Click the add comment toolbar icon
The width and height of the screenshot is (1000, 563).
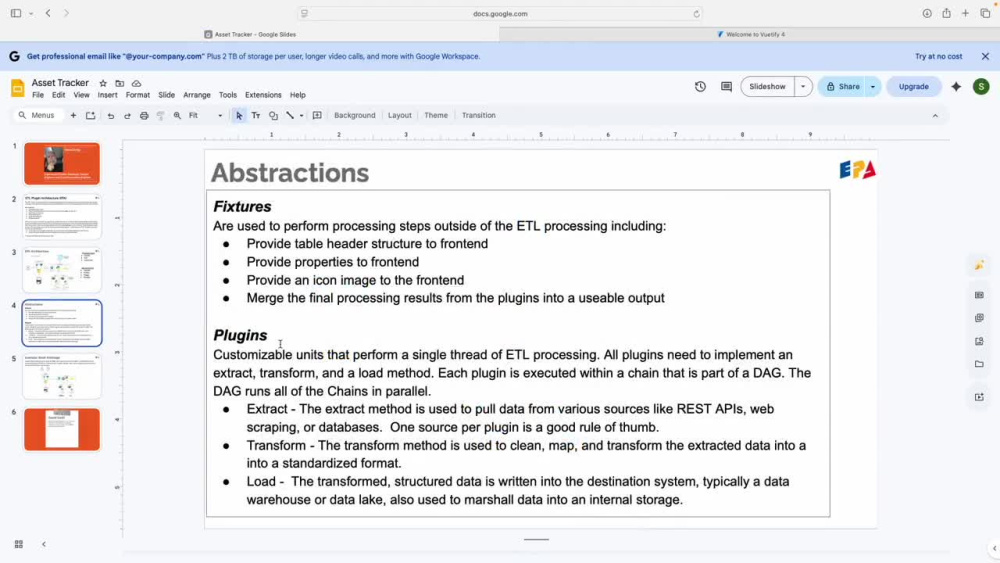click(317, 115)
